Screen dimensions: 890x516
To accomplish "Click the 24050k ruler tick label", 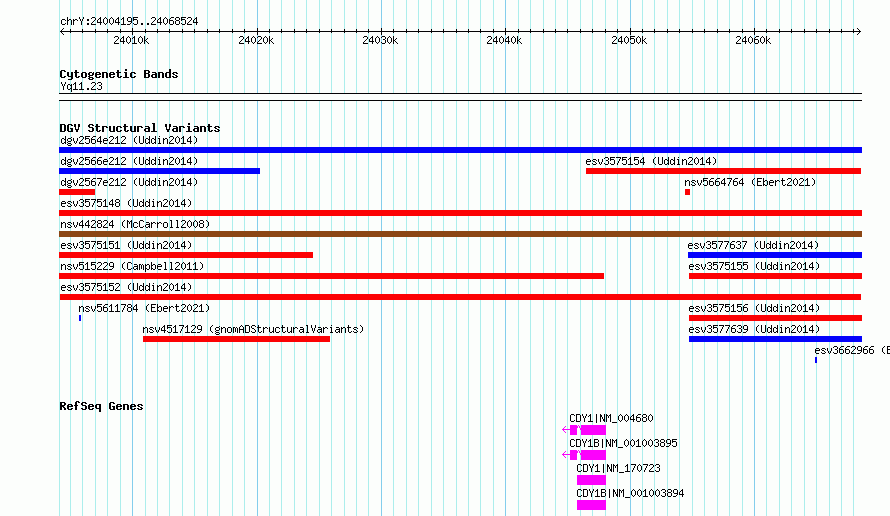I will click(x=629, y=40).
